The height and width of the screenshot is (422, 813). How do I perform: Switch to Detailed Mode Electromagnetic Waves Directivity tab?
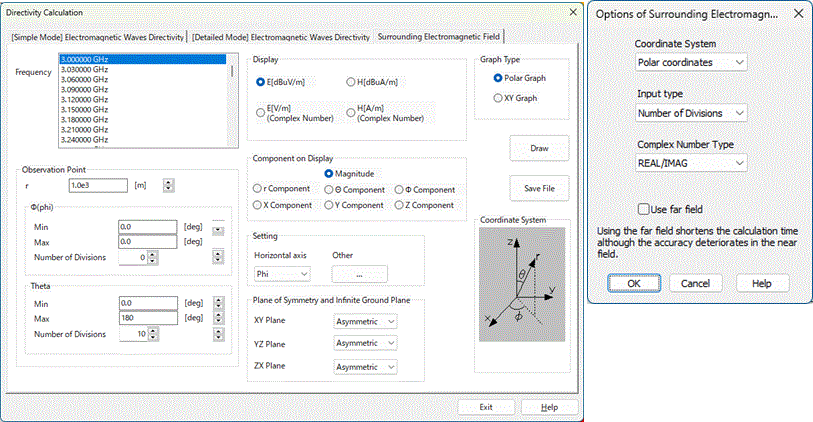coord(282,37)
